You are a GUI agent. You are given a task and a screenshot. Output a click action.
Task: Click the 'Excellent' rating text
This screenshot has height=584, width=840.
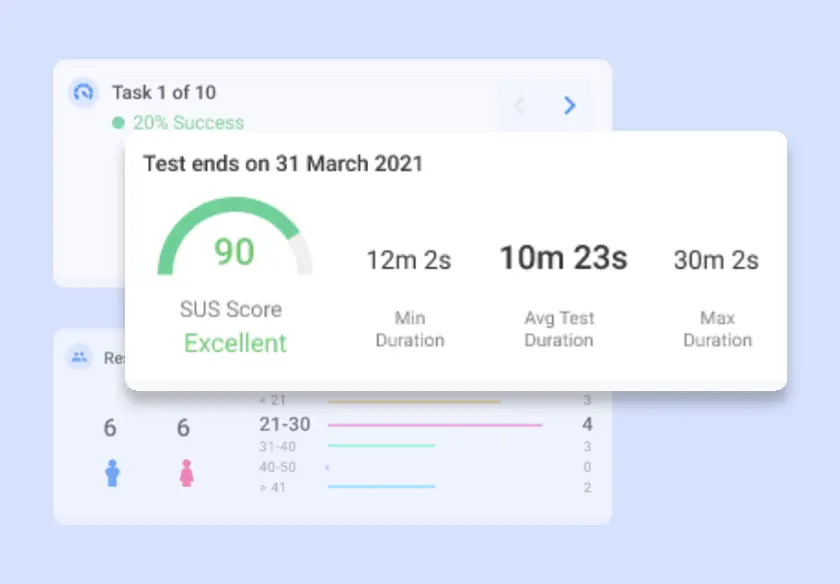pyautogui.click(x=235, y=343)
